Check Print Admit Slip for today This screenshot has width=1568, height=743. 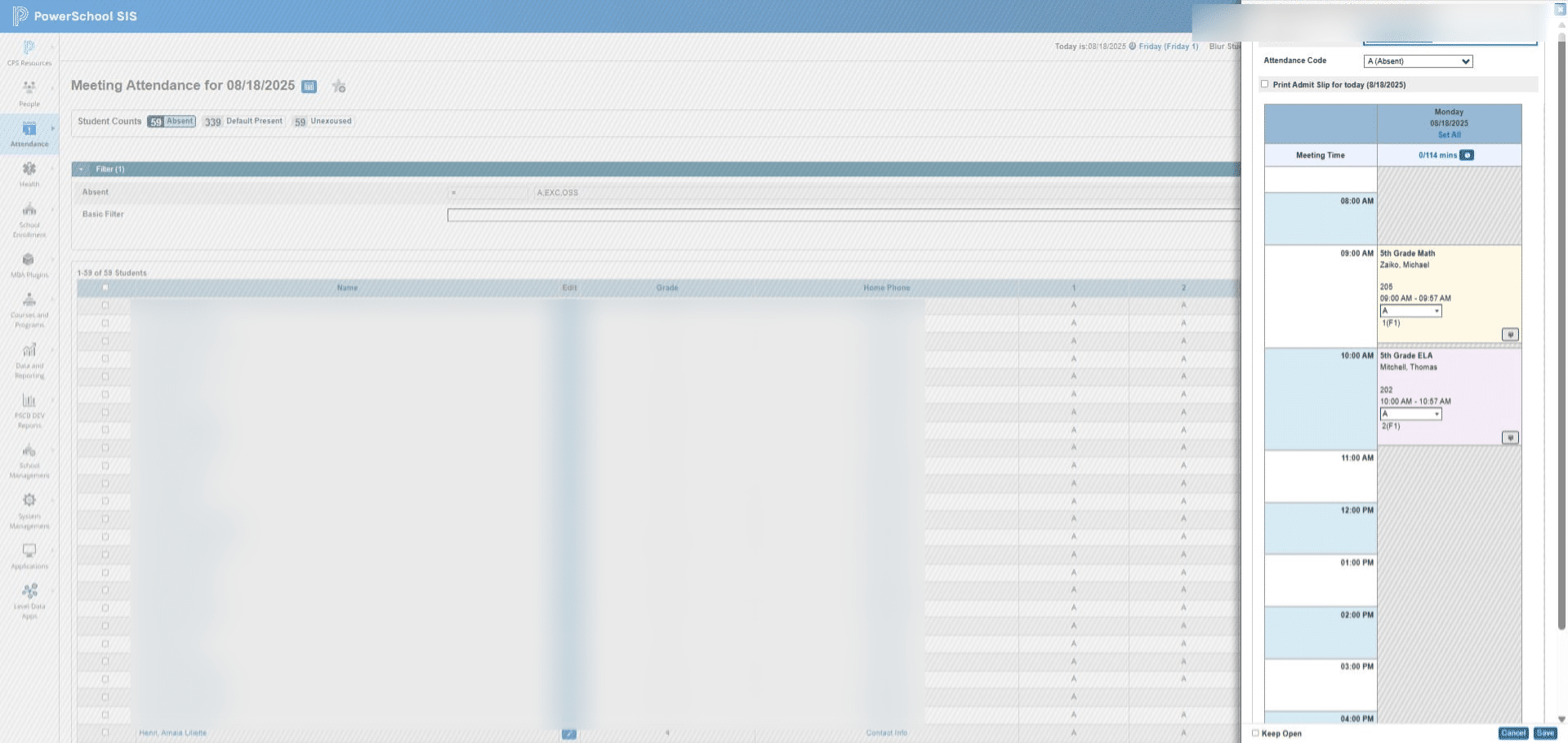point(1264,84)
